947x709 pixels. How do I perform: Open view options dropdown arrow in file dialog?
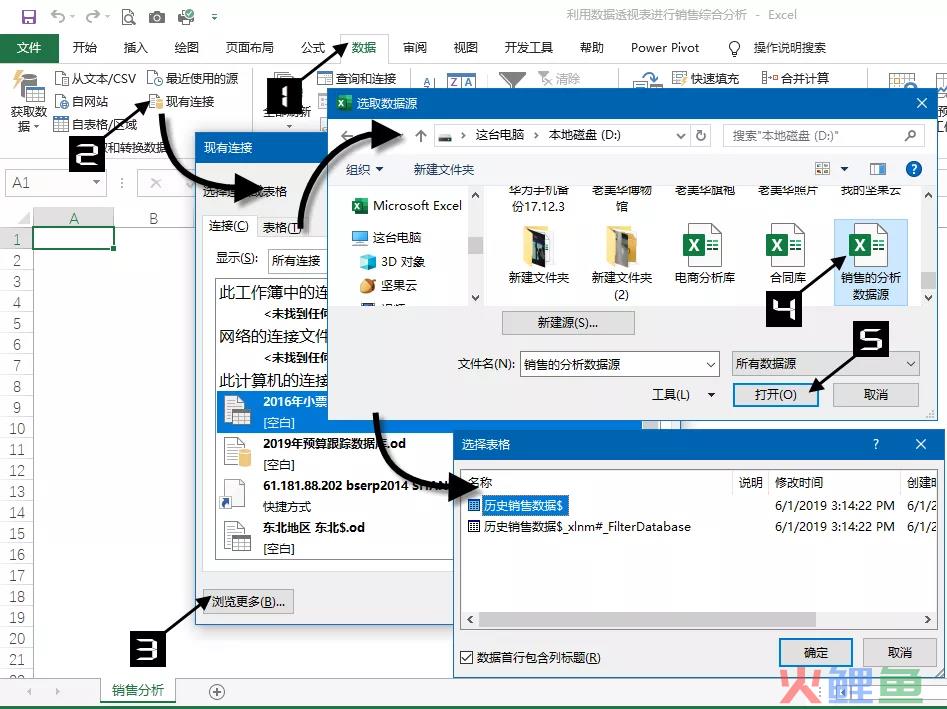click(844, 169)
